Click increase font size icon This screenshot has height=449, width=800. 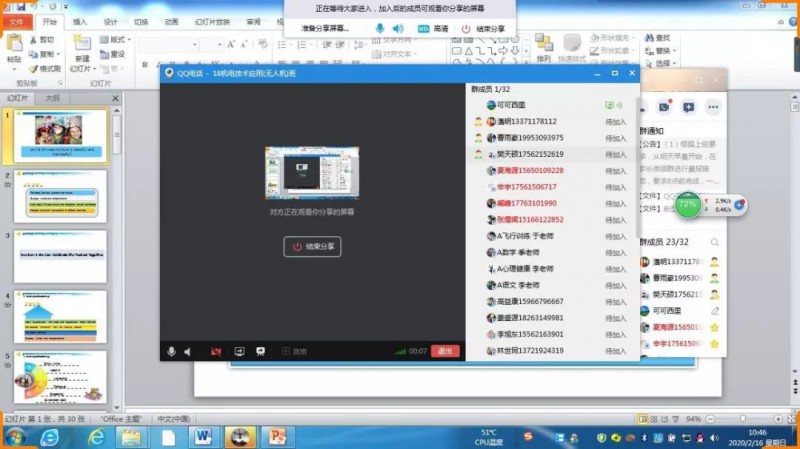[x=231, y=45]
